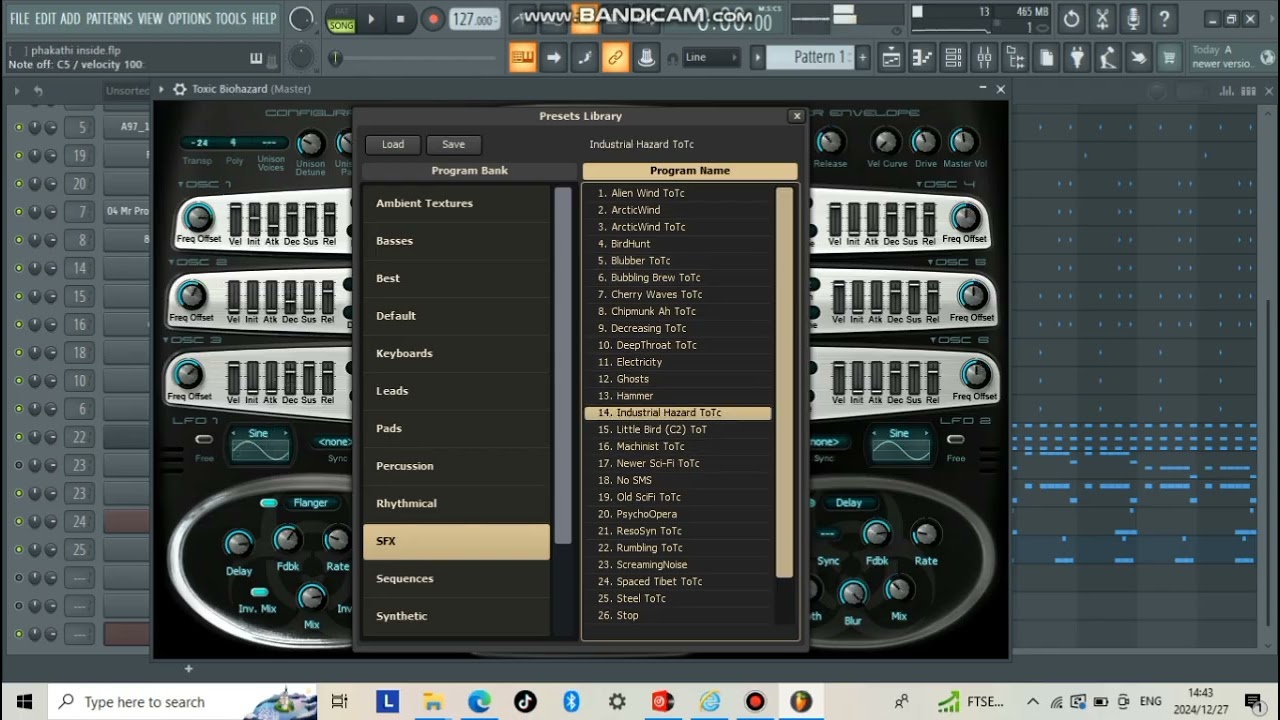Open the playlist view icon
Screen dimensions: 1280x720
pos(891,58)
